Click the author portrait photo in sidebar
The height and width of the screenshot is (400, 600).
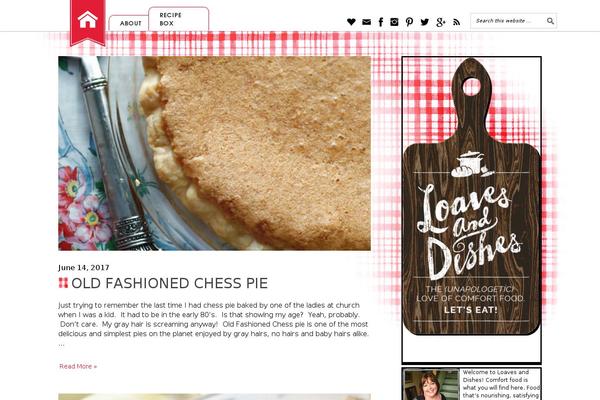pos(432,384)
